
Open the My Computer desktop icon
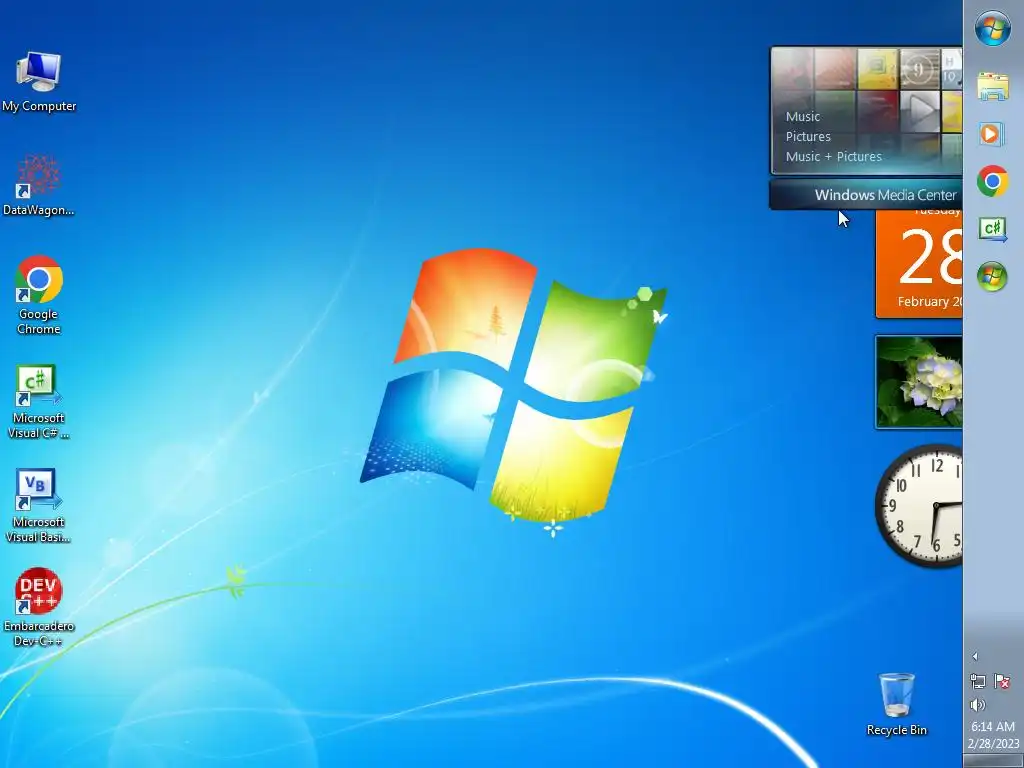click(x=39, y=81)
